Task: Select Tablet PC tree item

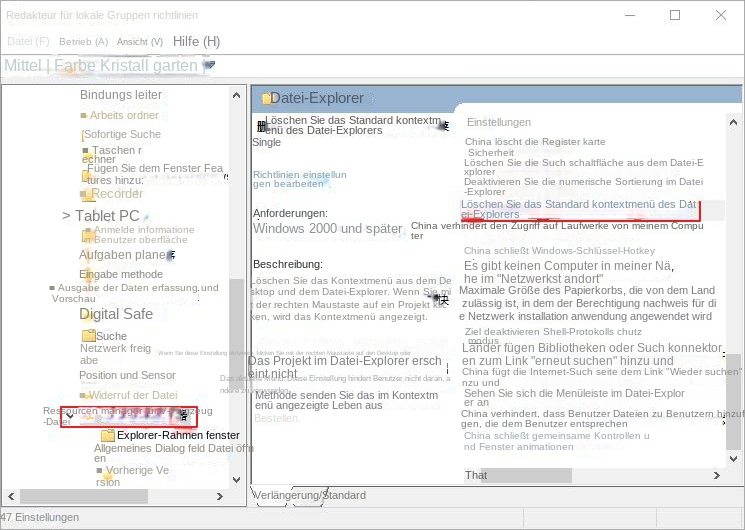Action: click(107, 216)
